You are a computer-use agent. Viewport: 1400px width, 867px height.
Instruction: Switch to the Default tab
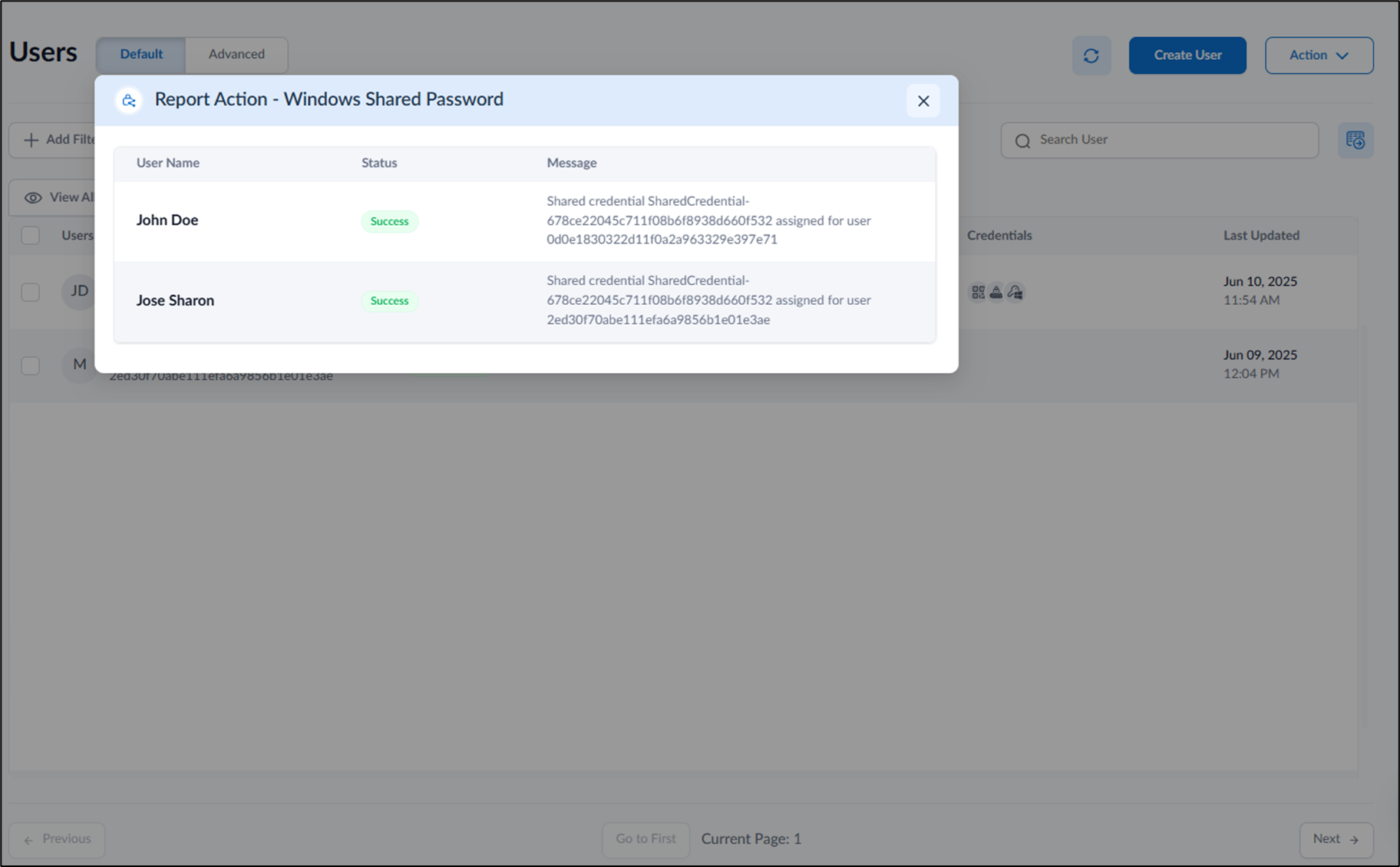point(141,55)
